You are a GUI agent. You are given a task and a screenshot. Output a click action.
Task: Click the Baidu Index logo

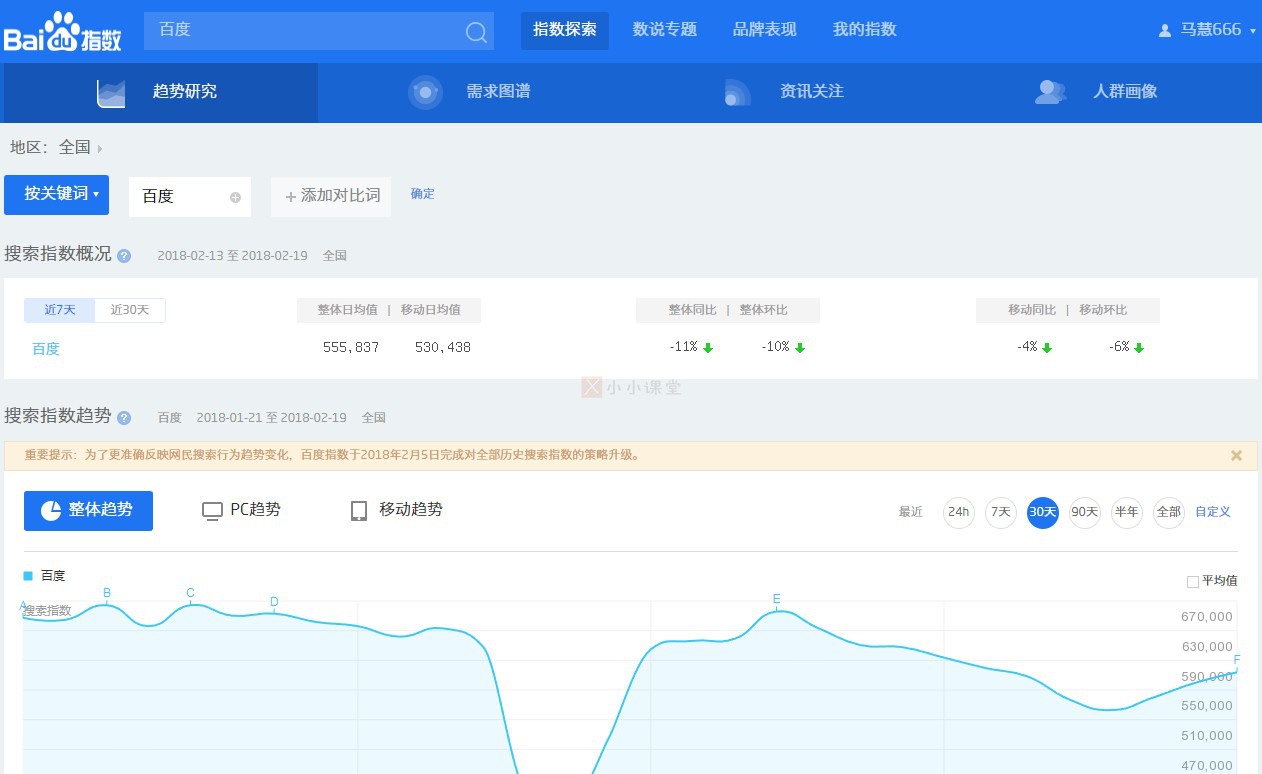pyautogui.click(x=63, y=31)
